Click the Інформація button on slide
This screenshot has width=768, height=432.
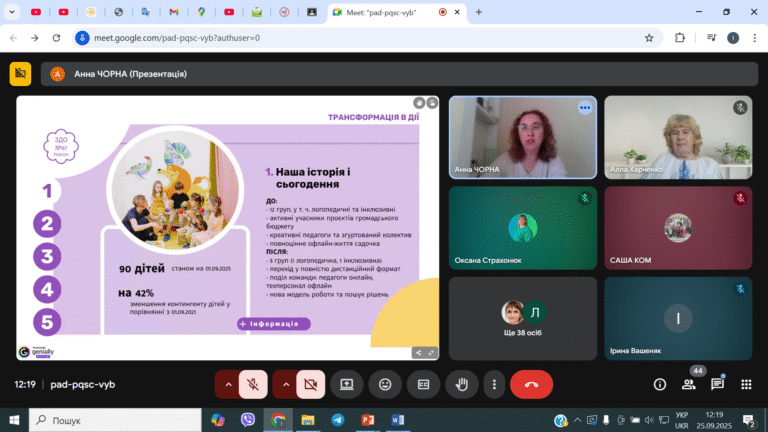click(x=274, y=324)
